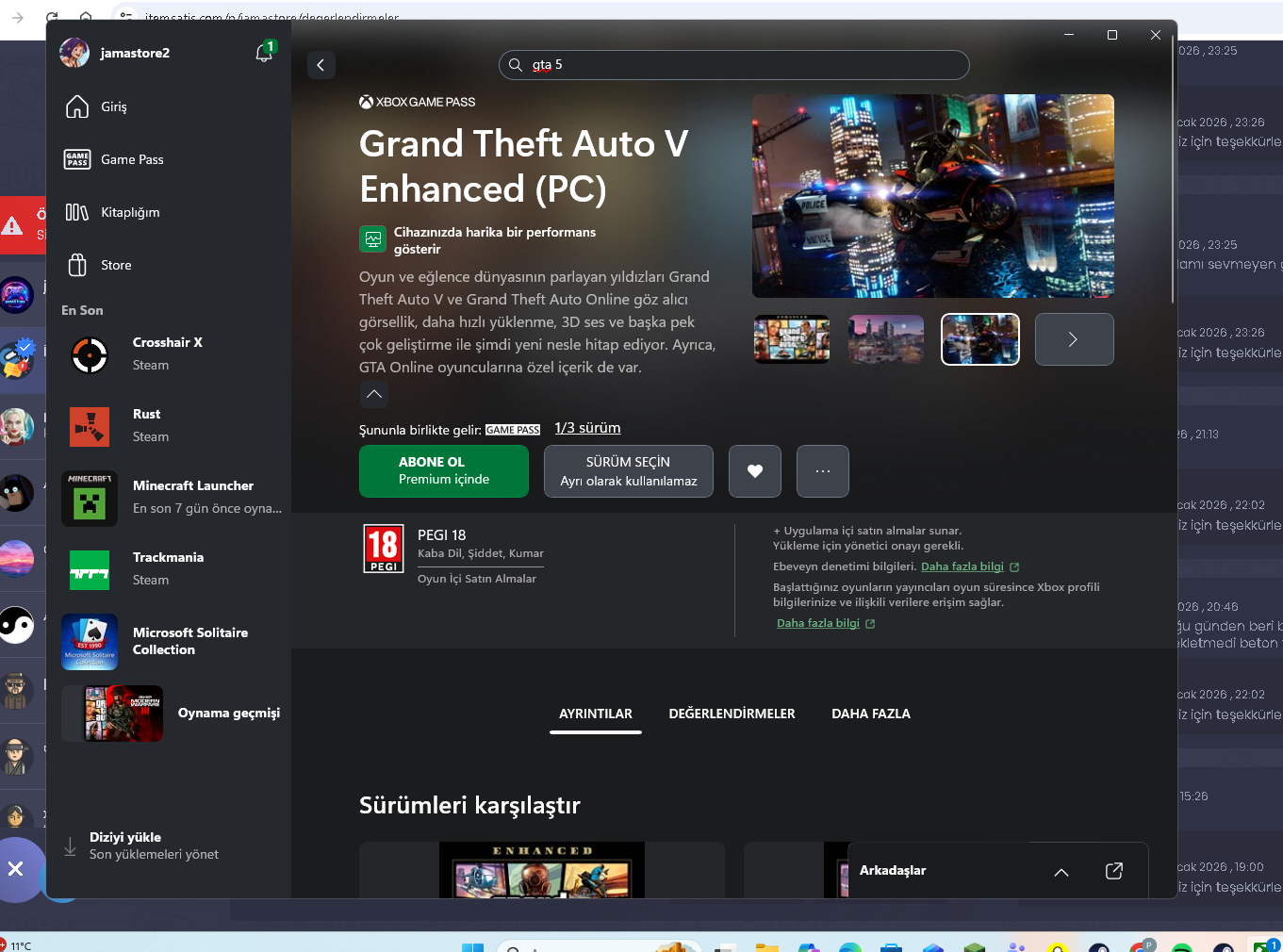Minimize the Xbox app window
1283x952 pixels.
[x=1069, y=35]
